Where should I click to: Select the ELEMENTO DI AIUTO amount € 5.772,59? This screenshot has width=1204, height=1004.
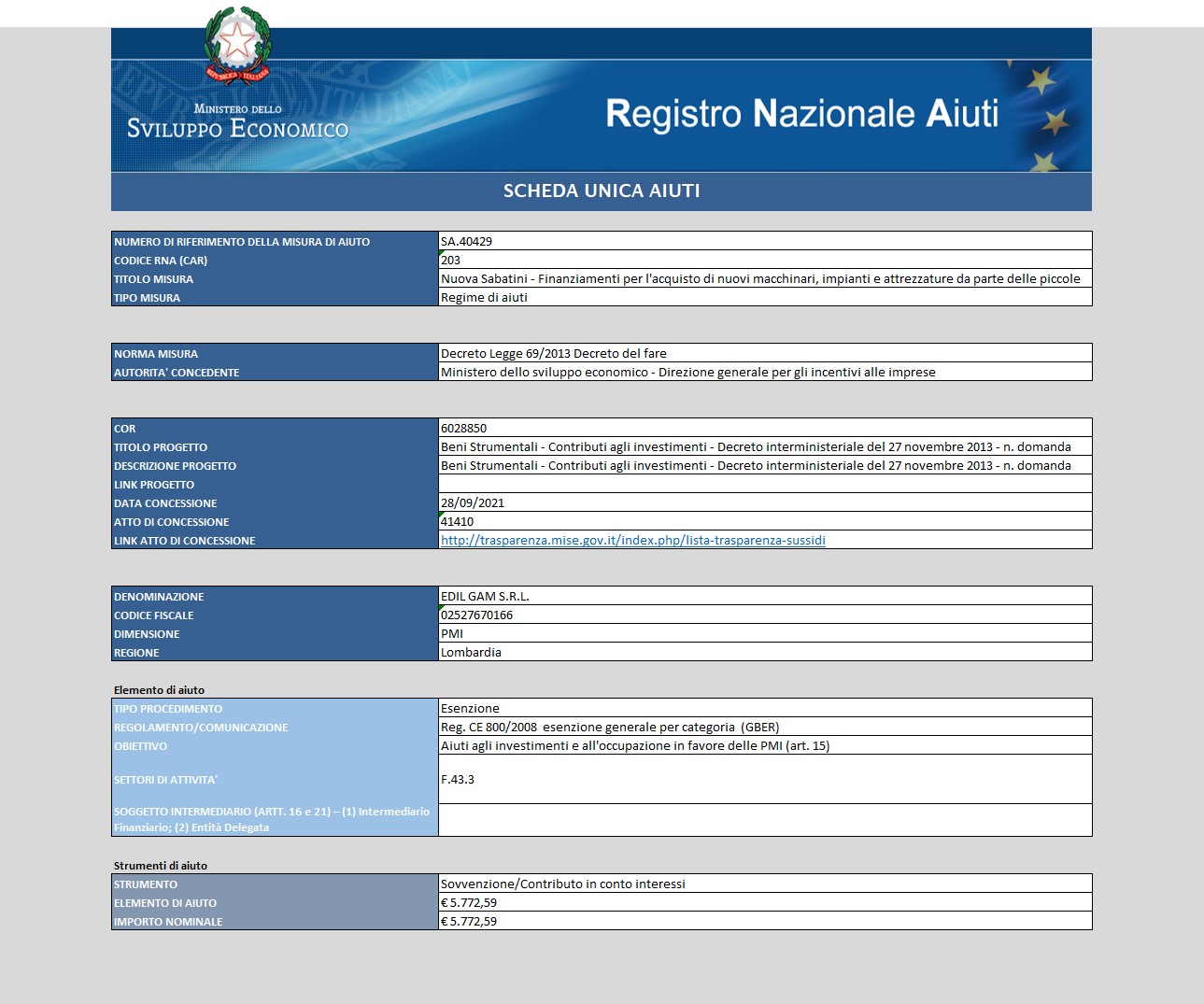coord(765,902)
